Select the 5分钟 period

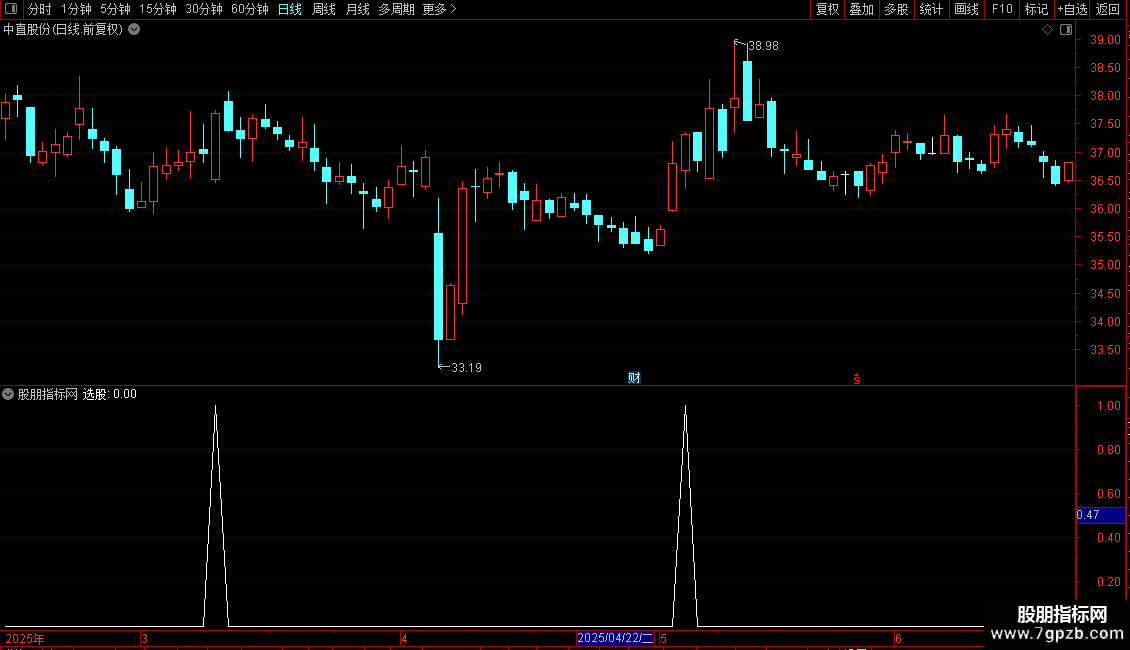coord(115,9)
